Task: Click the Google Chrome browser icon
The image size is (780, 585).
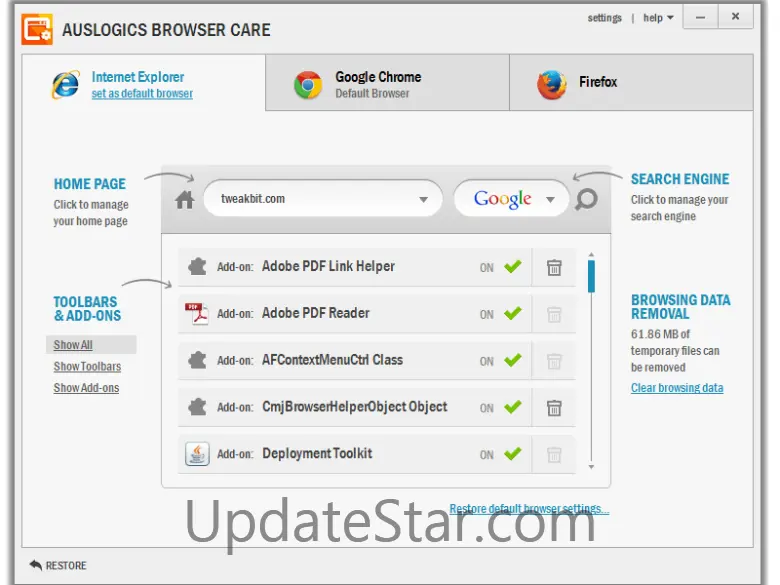Action: click(x=308, y=85)
